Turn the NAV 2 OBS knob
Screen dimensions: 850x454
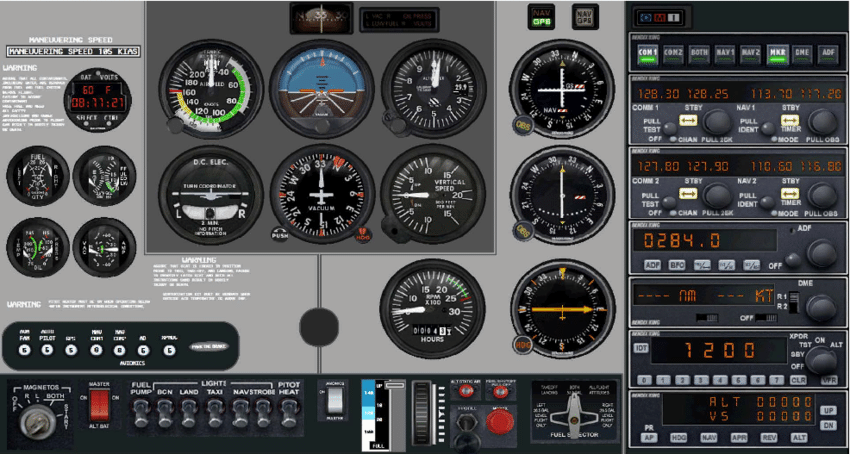click(x=523, y=230)
